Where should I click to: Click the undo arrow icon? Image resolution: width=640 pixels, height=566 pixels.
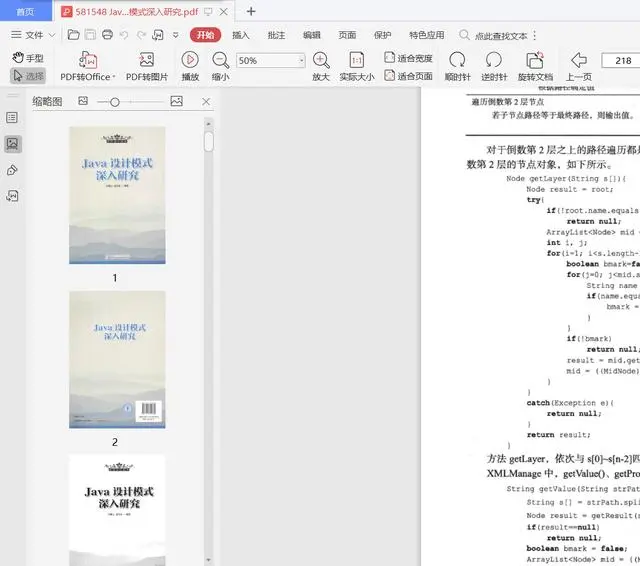[124, 35]
